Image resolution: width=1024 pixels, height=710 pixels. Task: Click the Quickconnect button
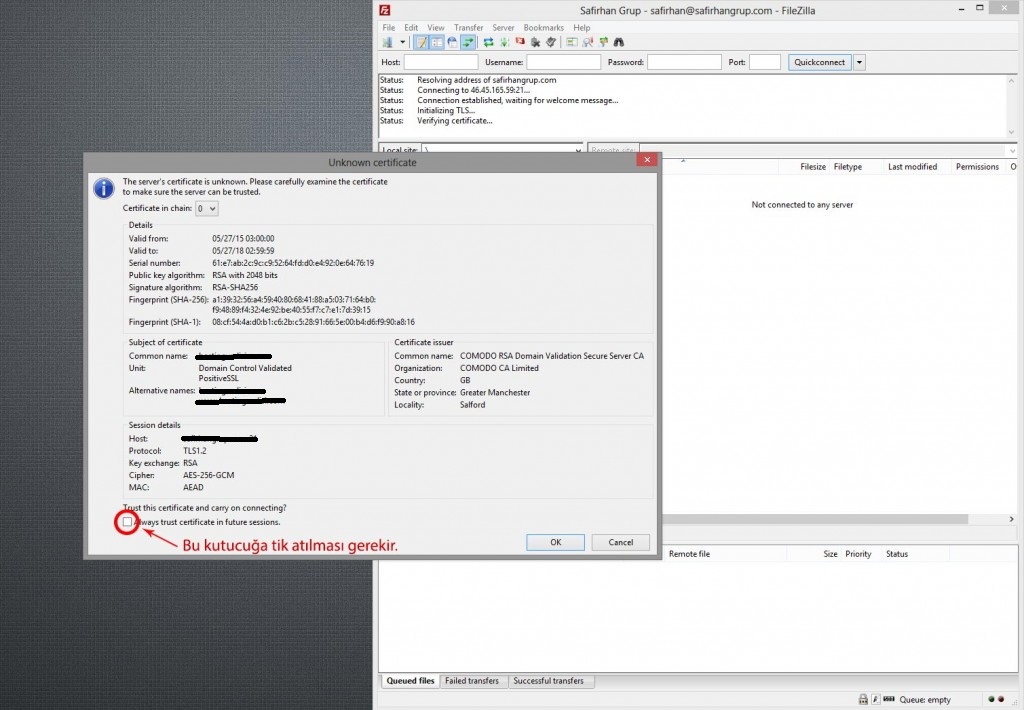coord(820,63)
